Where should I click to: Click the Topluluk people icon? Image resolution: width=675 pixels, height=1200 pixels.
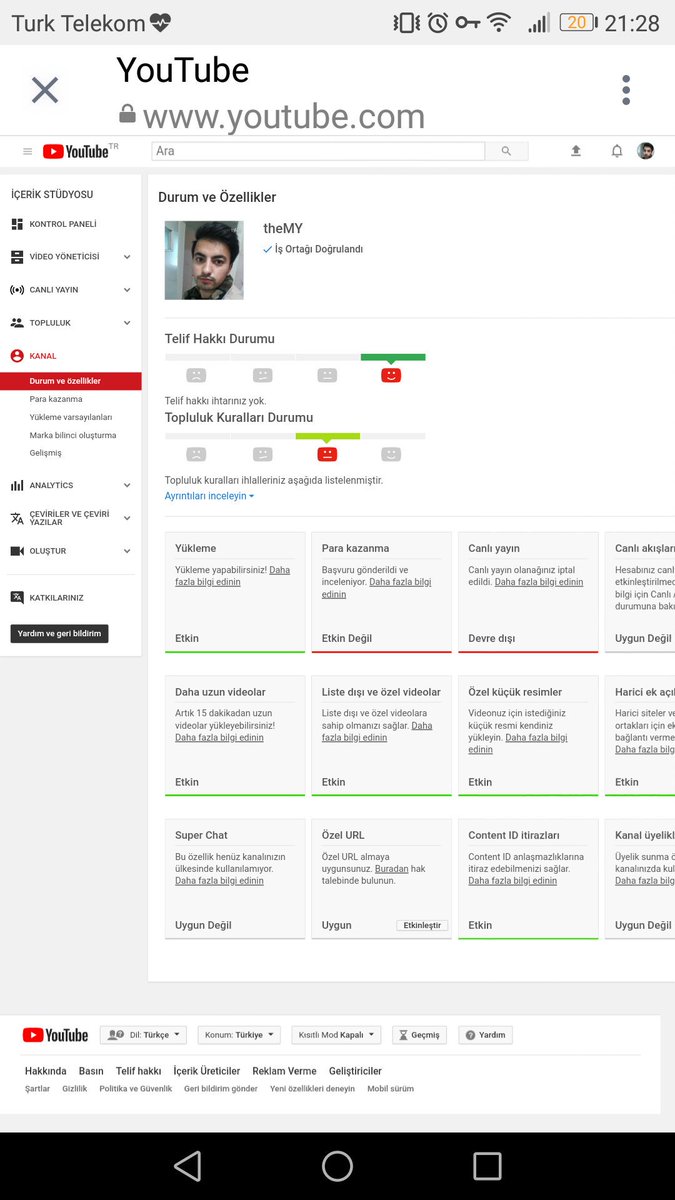[17, 323]
